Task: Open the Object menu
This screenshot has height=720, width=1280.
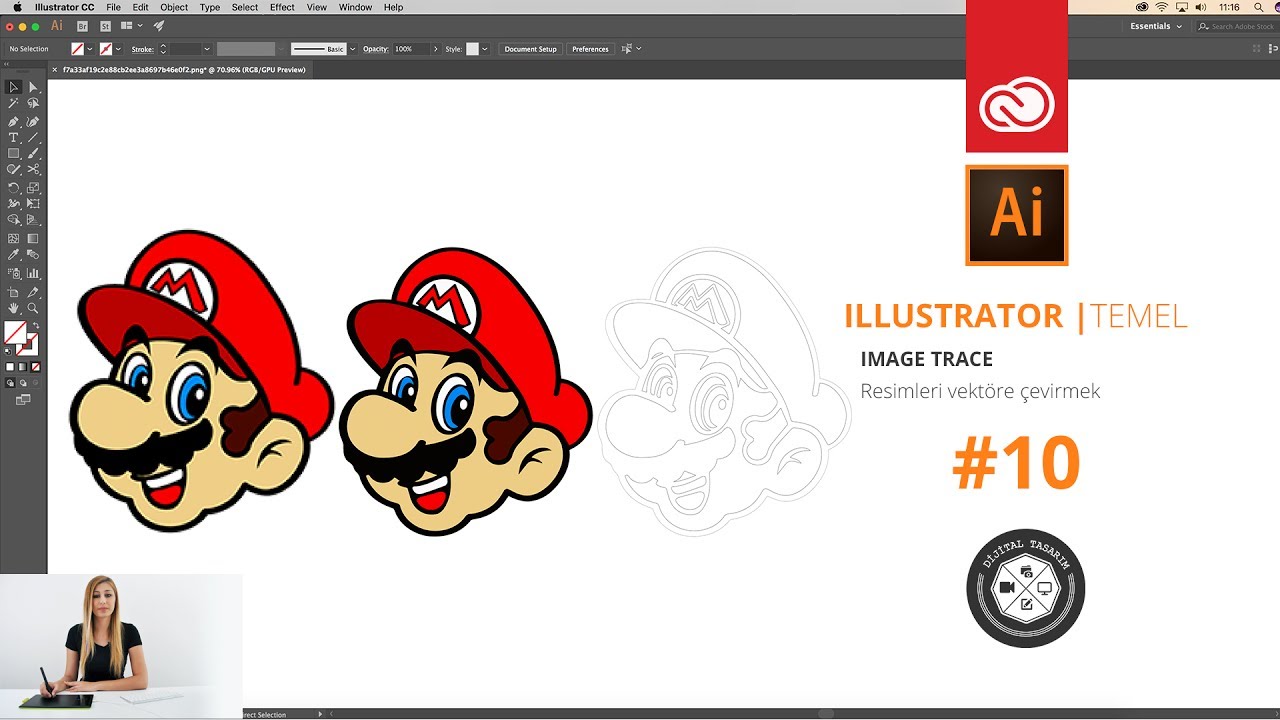Action: 174,7
